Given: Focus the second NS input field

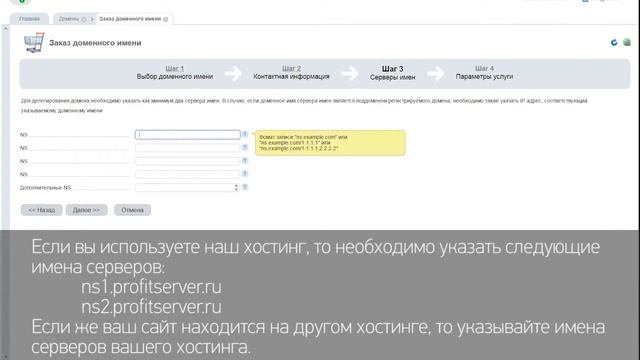Looking at the screenshot, I should [x=187, y=148].
